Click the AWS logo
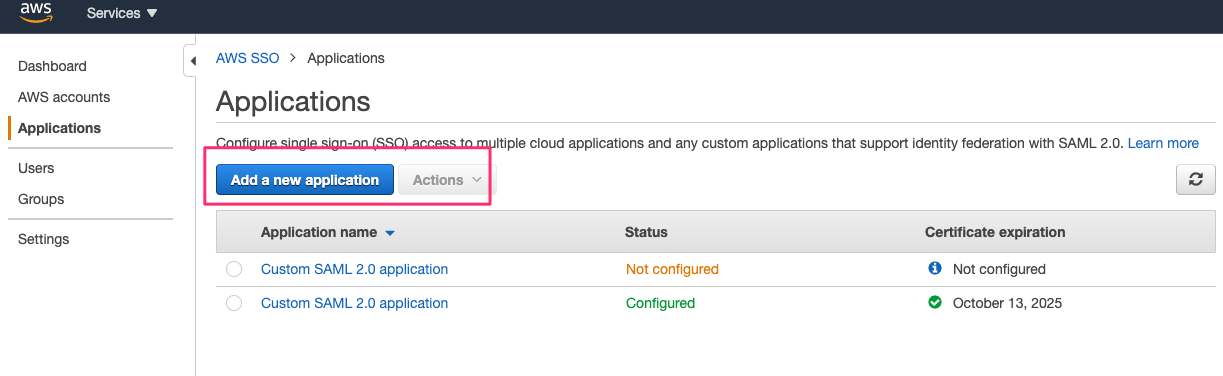 pos(35,13)
